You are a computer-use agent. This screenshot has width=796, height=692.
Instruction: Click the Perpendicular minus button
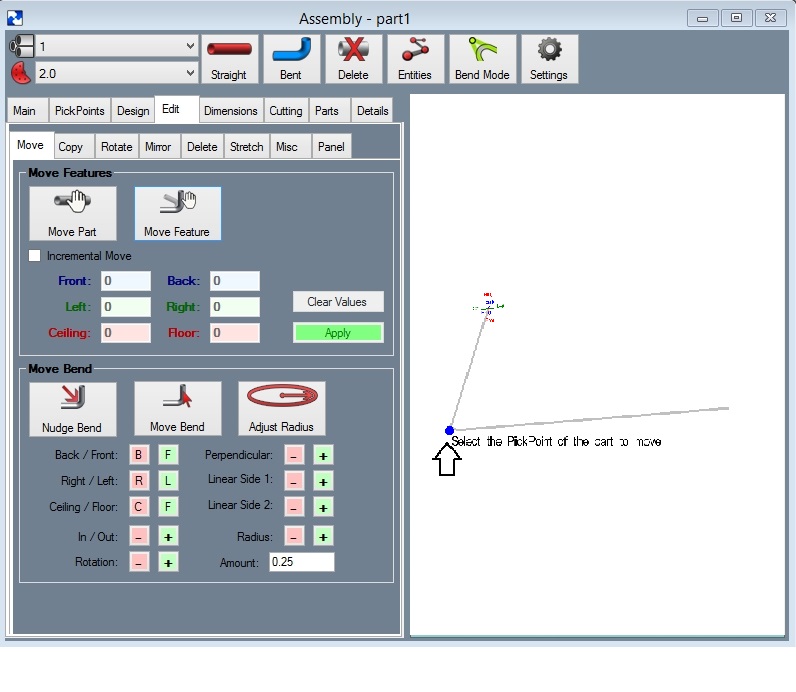294,455
